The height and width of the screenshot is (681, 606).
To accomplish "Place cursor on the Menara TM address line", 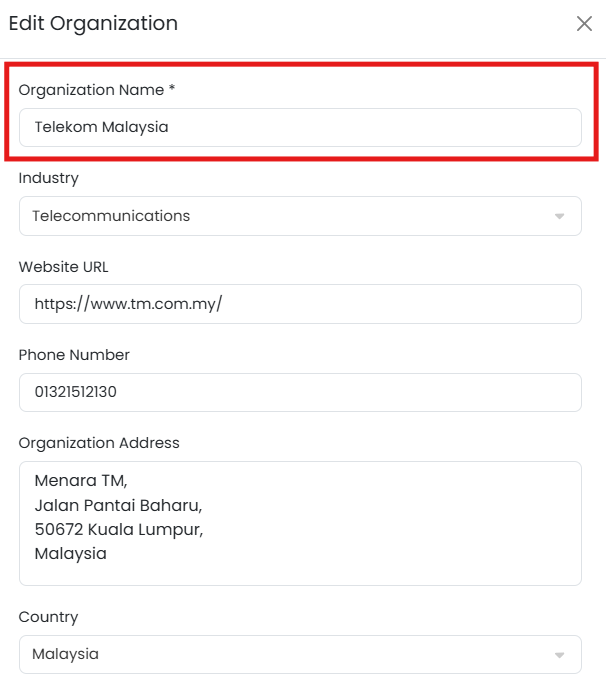I will pos(81,481).
